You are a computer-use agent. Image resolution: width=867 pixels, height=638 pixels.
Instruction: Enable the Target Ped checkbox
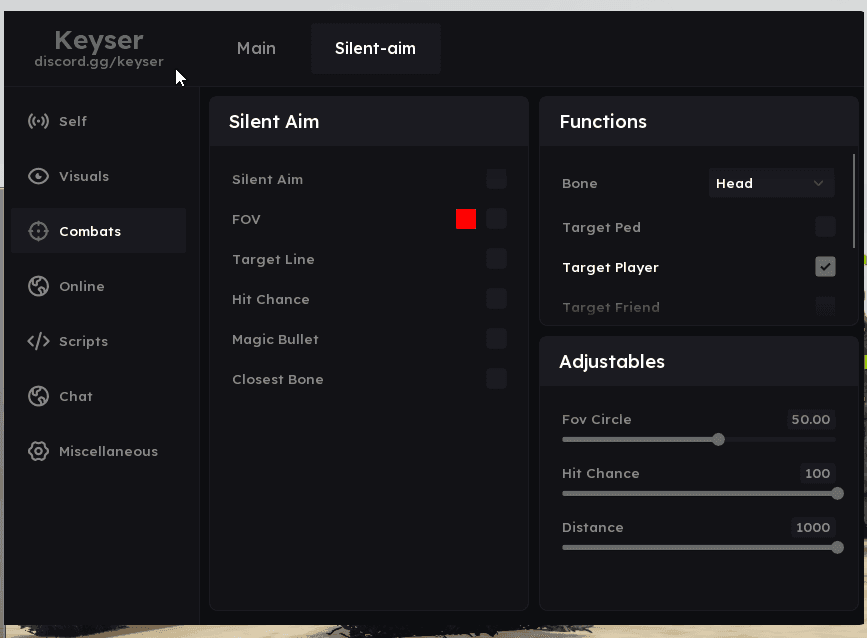(x=825, y=227)
